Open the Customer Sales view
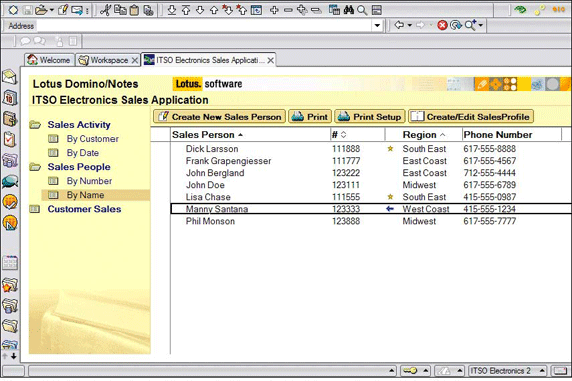572x381 pixels. (84, 209)
